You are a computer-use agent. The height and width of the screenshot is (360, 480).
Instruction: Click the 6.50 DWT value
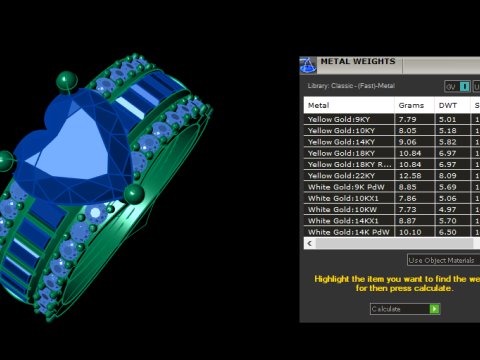(447, 232)
